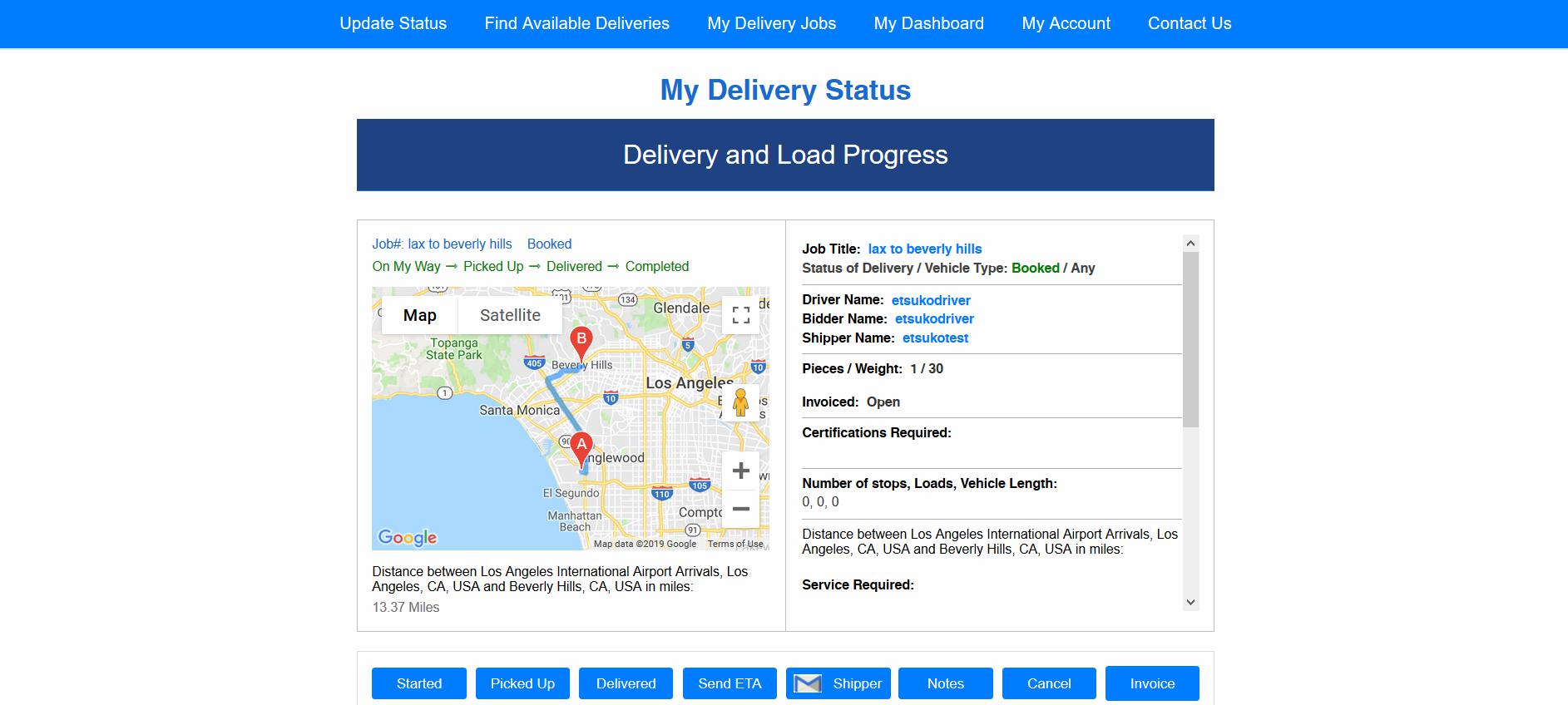Click Send ETA button

click(x=730, y=683)
